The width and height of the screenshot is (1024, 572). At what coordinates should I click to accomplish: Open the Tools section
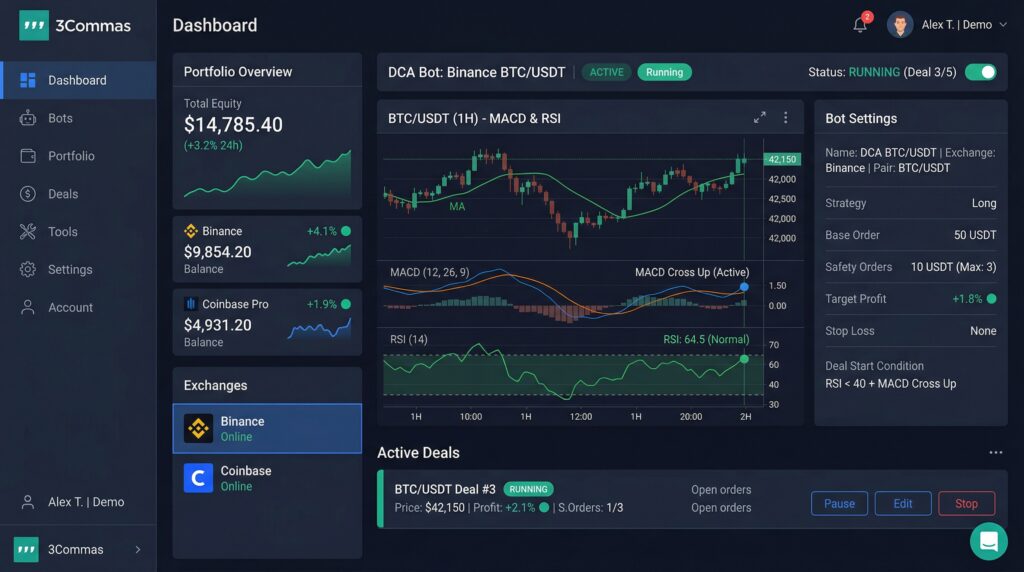click(78, 232)
